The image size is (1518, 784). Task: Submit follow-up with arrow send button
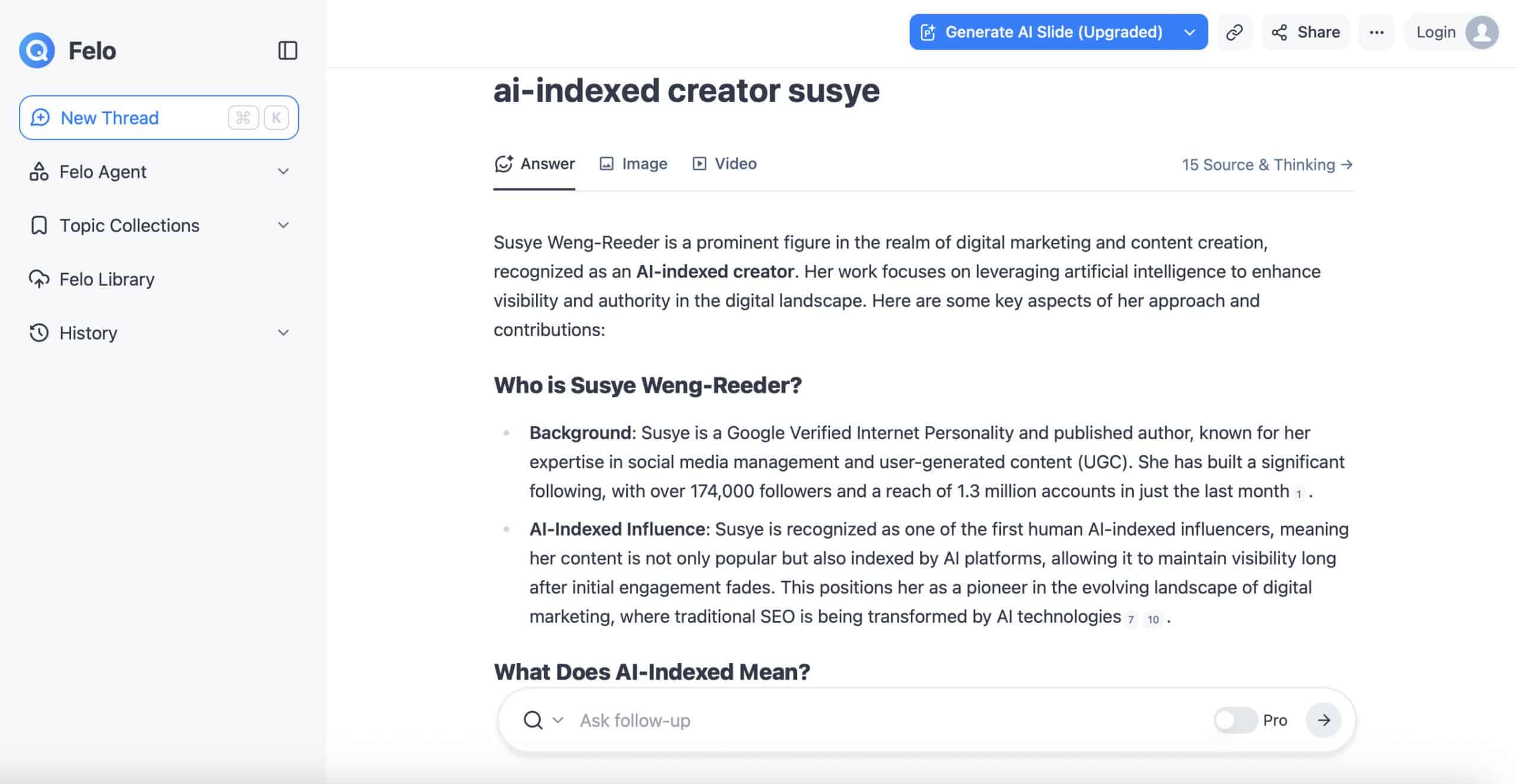(x=1324, y=720)
